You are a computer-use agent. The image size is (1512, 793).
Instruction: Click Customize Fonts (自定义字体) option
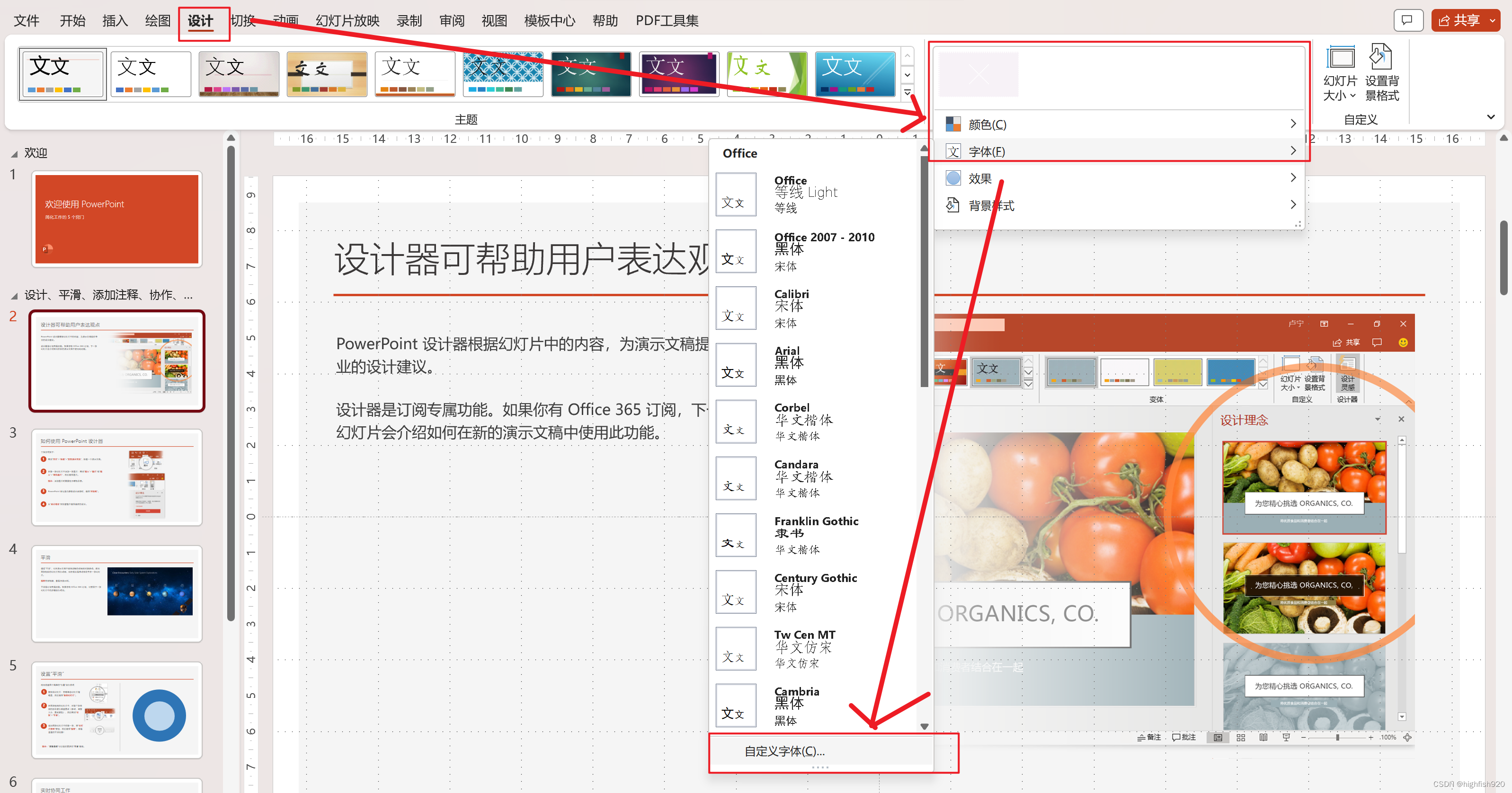click(x=784, y=751)
